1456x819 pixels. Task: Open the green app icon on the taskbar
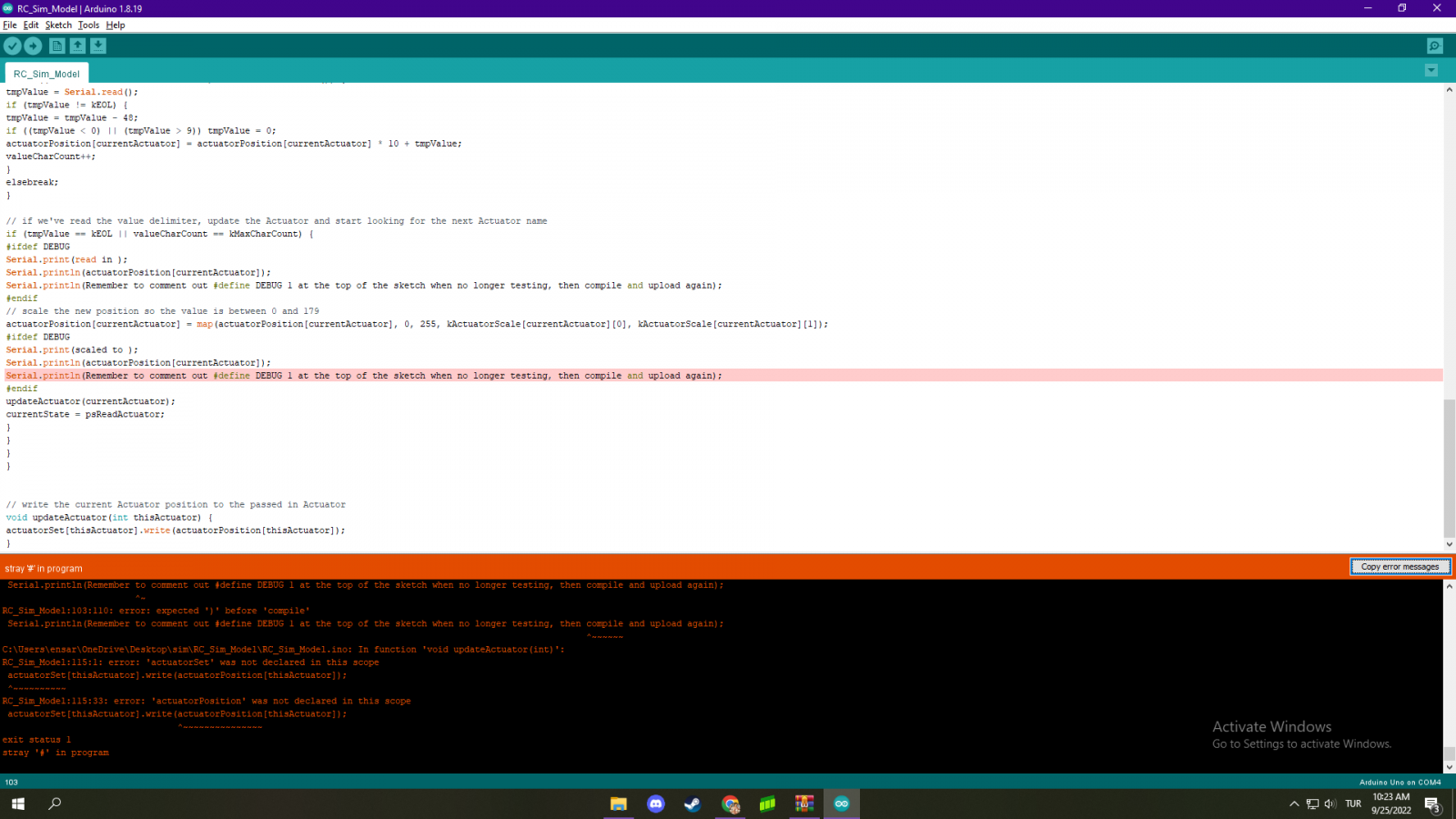[767, 804]
